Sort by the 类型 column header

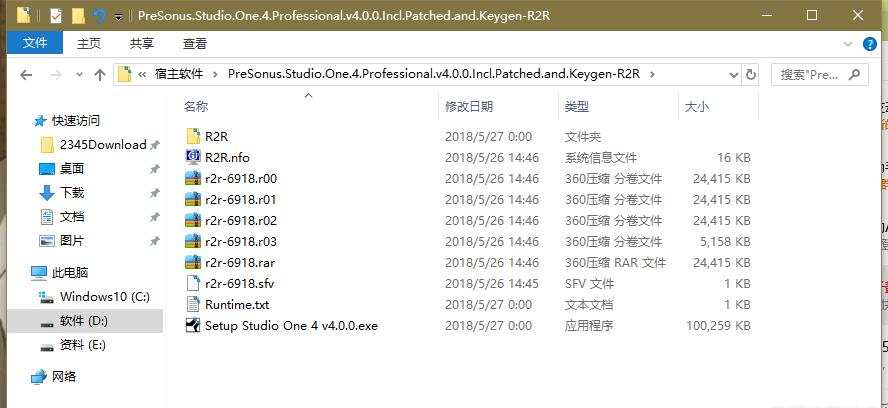click(618, 107)
